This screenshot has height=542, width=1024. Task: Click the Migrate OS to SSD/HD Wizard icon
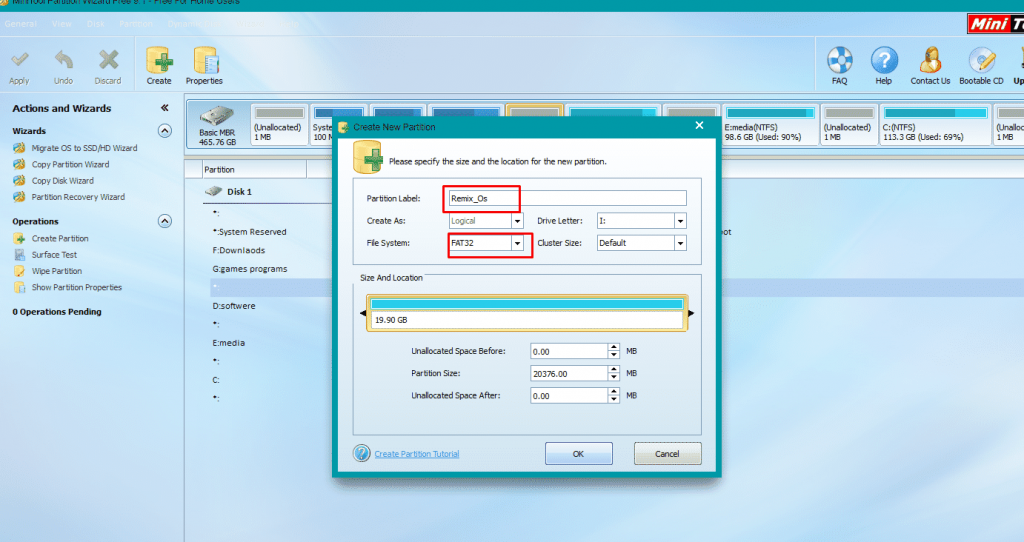[x=20, y=148]
